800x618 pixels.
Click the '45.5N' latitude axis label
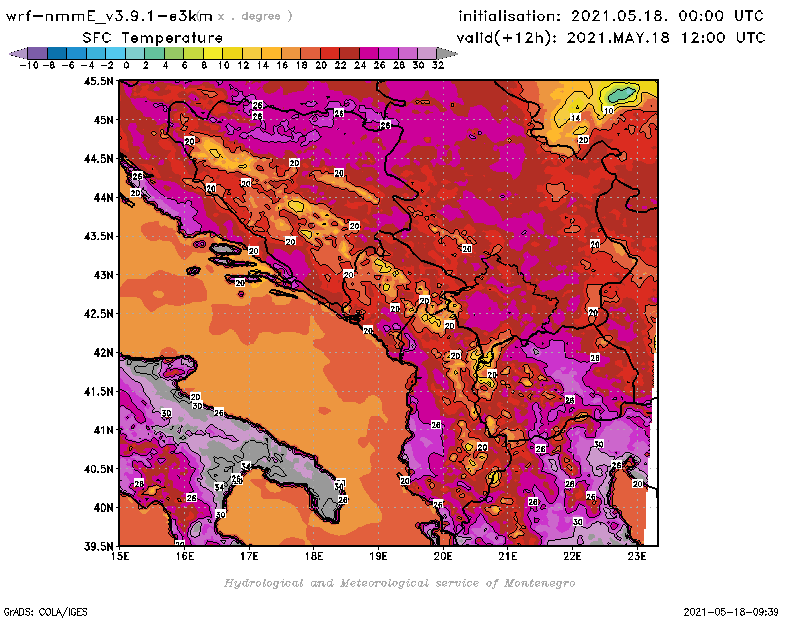[x=98, y=81]
